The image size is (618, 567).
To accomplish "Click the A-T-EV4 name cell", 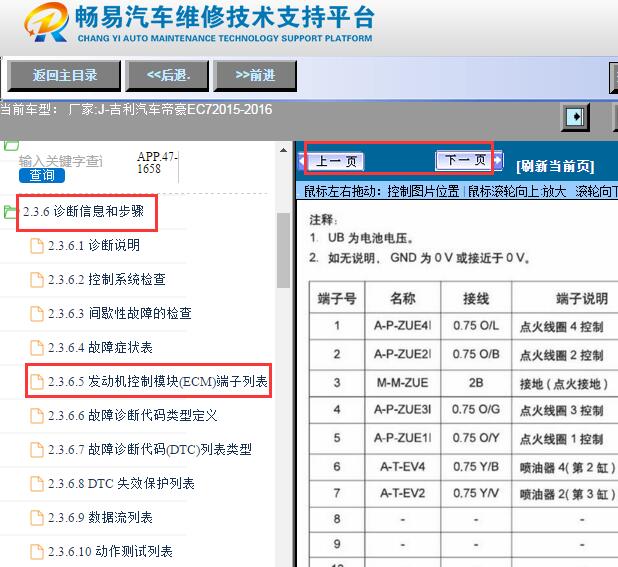I will pos(402,467).
